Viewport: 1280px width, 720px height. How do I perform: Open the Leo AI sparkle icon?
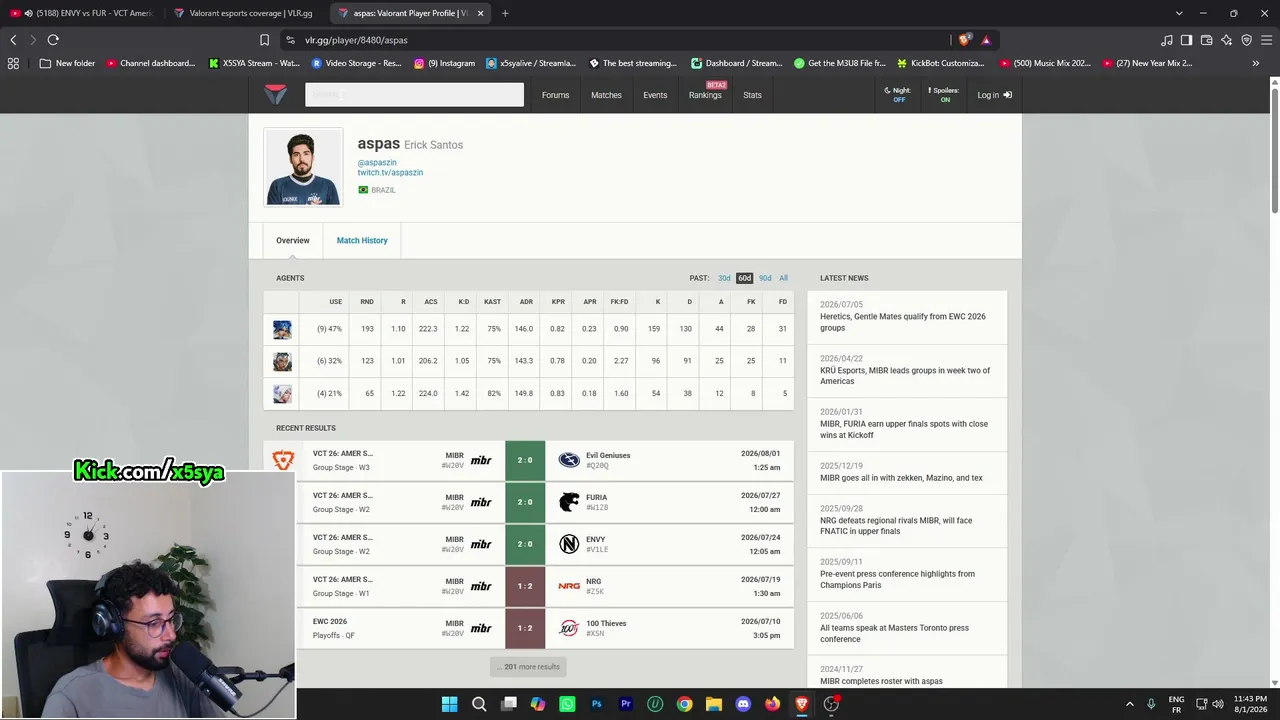click(1226, 40)
